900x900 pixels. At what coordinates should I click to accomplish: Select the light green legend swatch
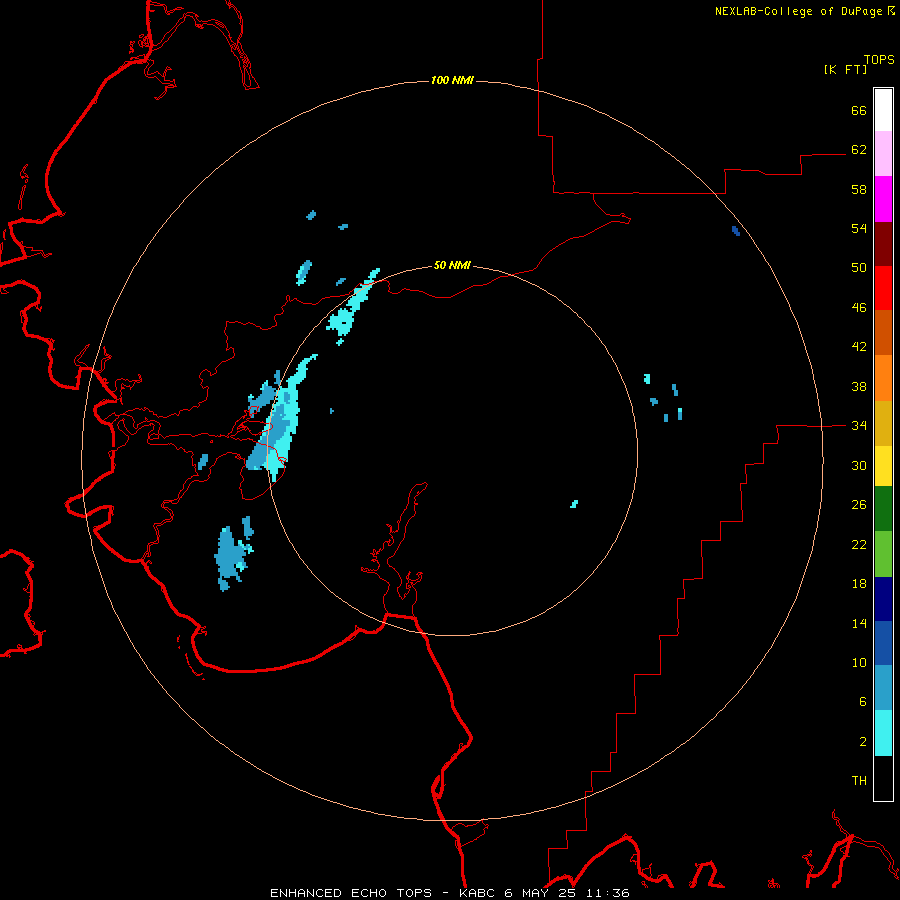pos(883,554)
